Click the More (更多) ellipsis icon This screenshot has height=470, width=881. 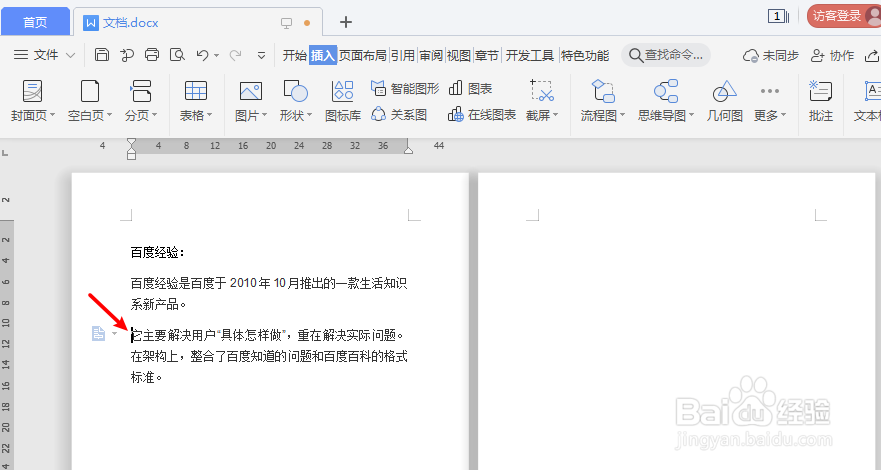pyautogui.click(x=770, y=90)
